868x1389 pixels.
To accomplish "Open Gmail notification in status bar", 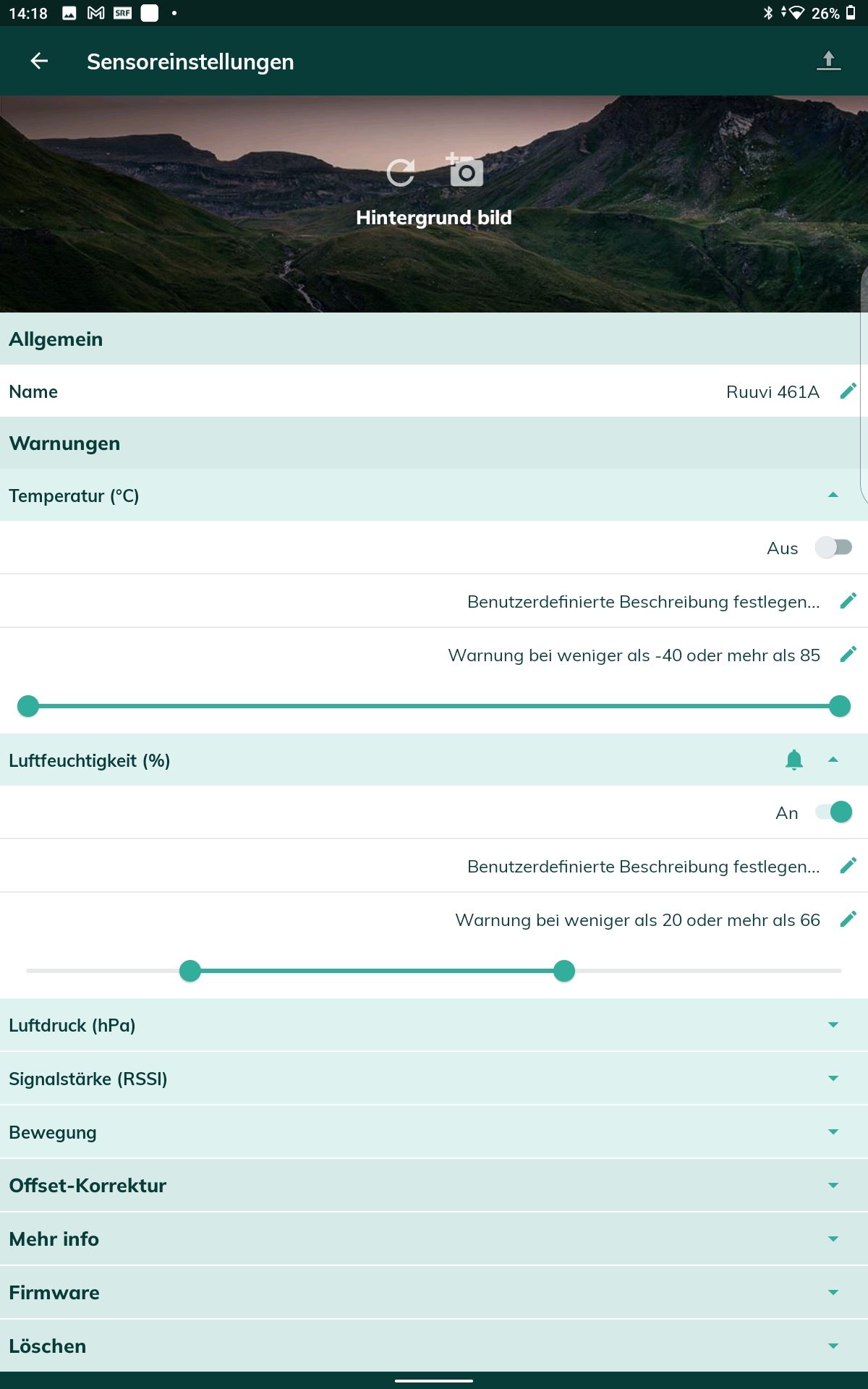I will click(95, 13).
